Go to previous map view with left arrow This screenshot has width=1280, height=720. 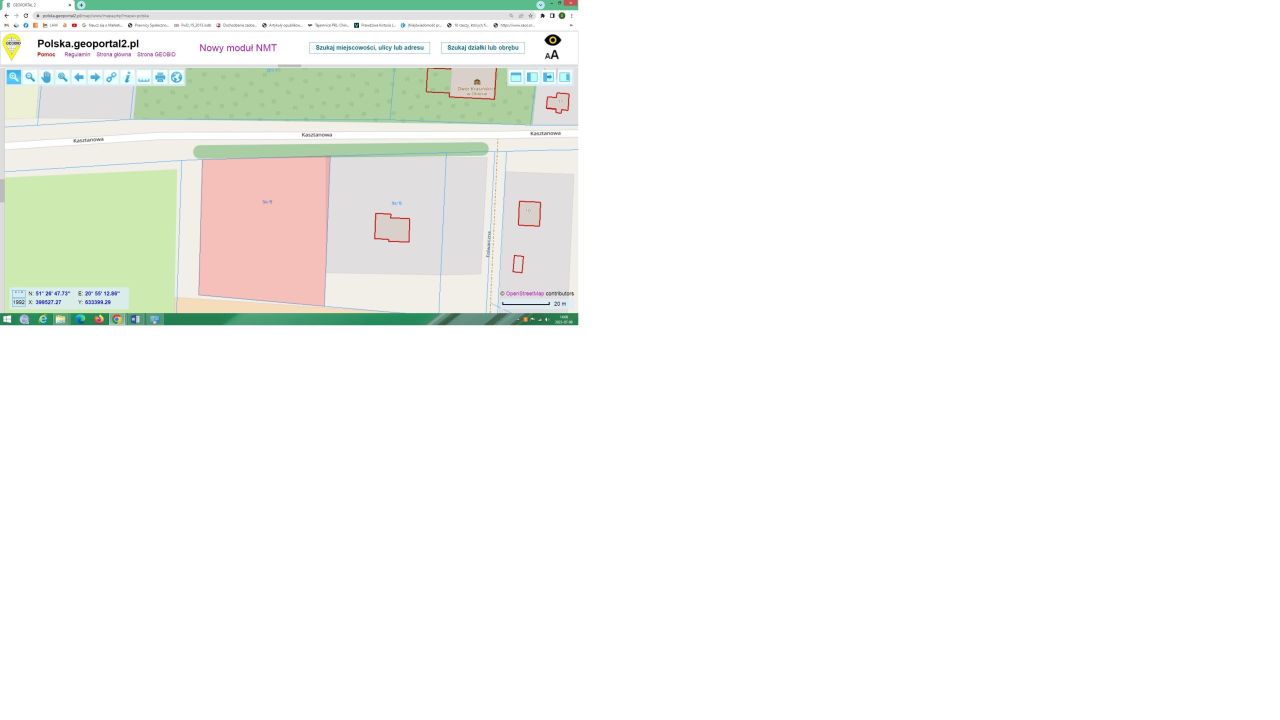tap(79, 77)
